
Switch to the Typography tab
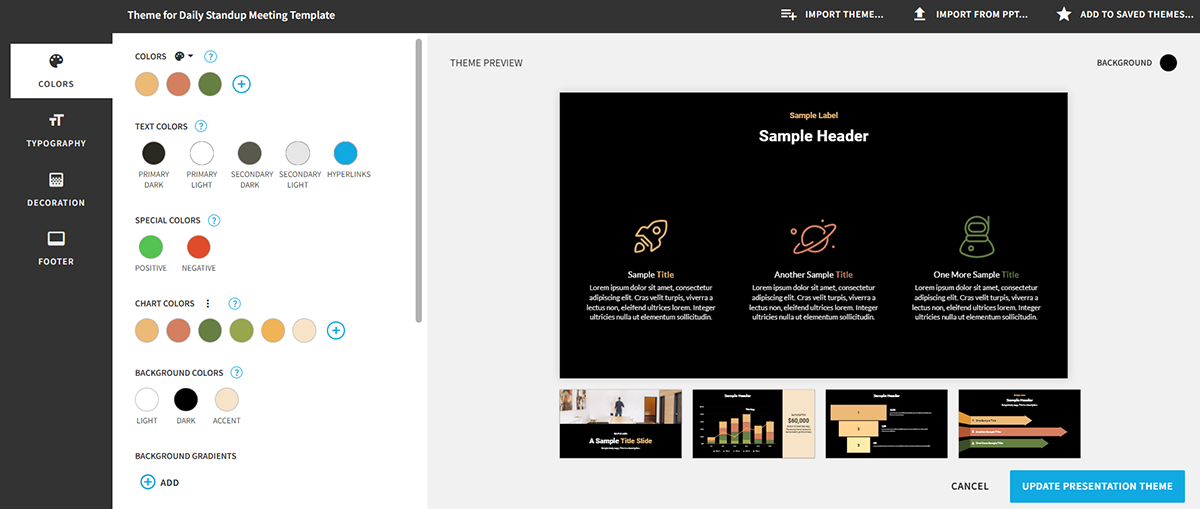click(x=56, y=129)
